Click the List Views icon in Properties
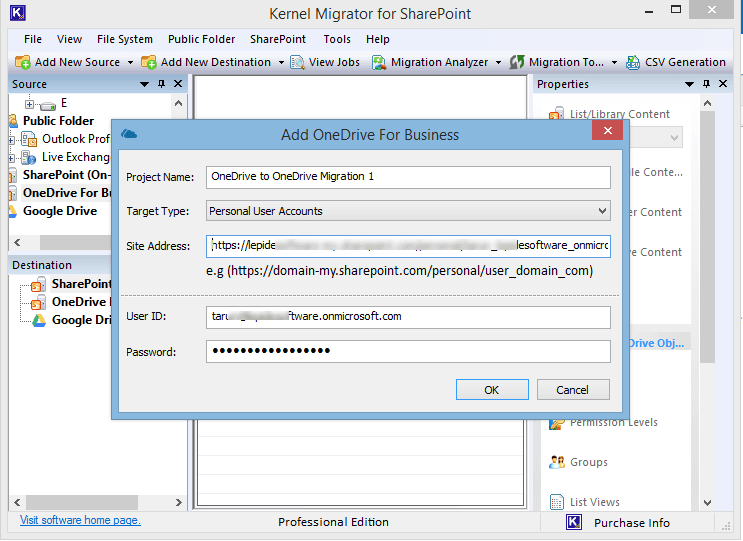This screenshot has width=743, height=541. 557,502
